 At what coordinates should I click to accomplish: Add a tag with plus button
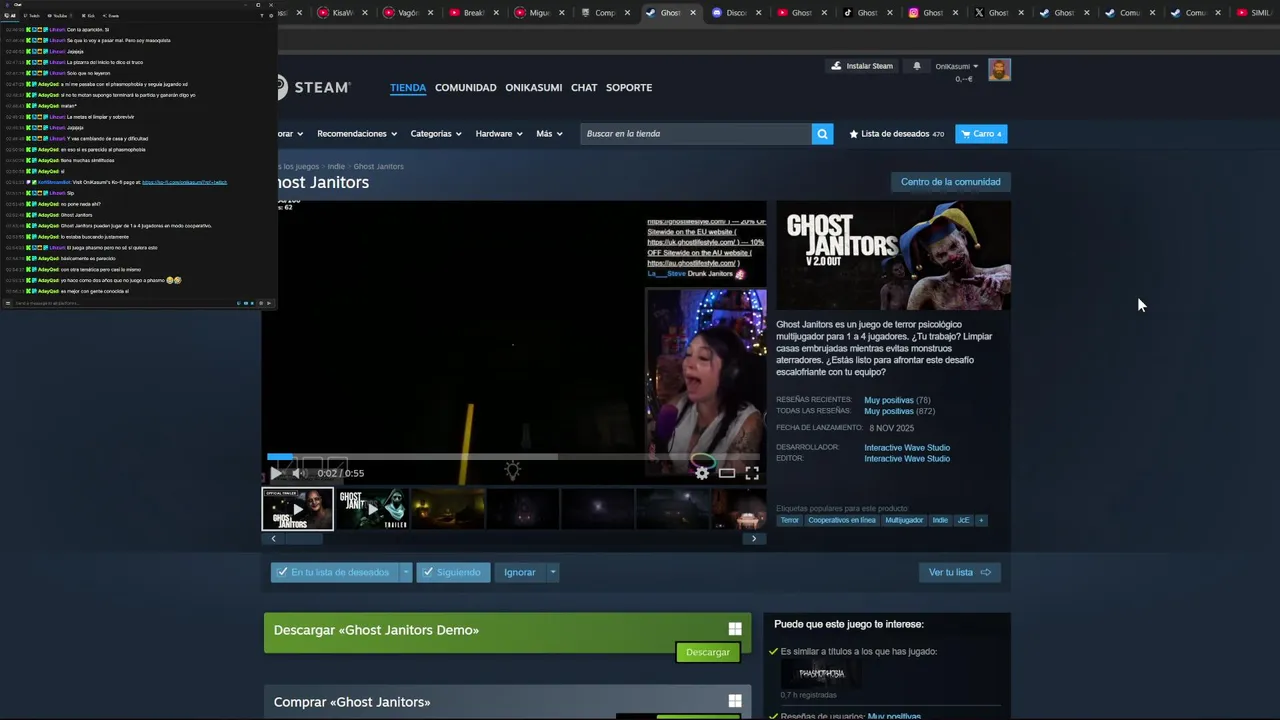[x=981, y=520]
